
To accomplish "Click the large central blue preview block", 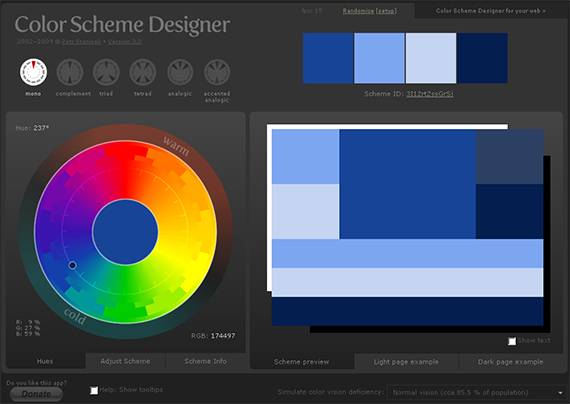I will pos(408,184).
